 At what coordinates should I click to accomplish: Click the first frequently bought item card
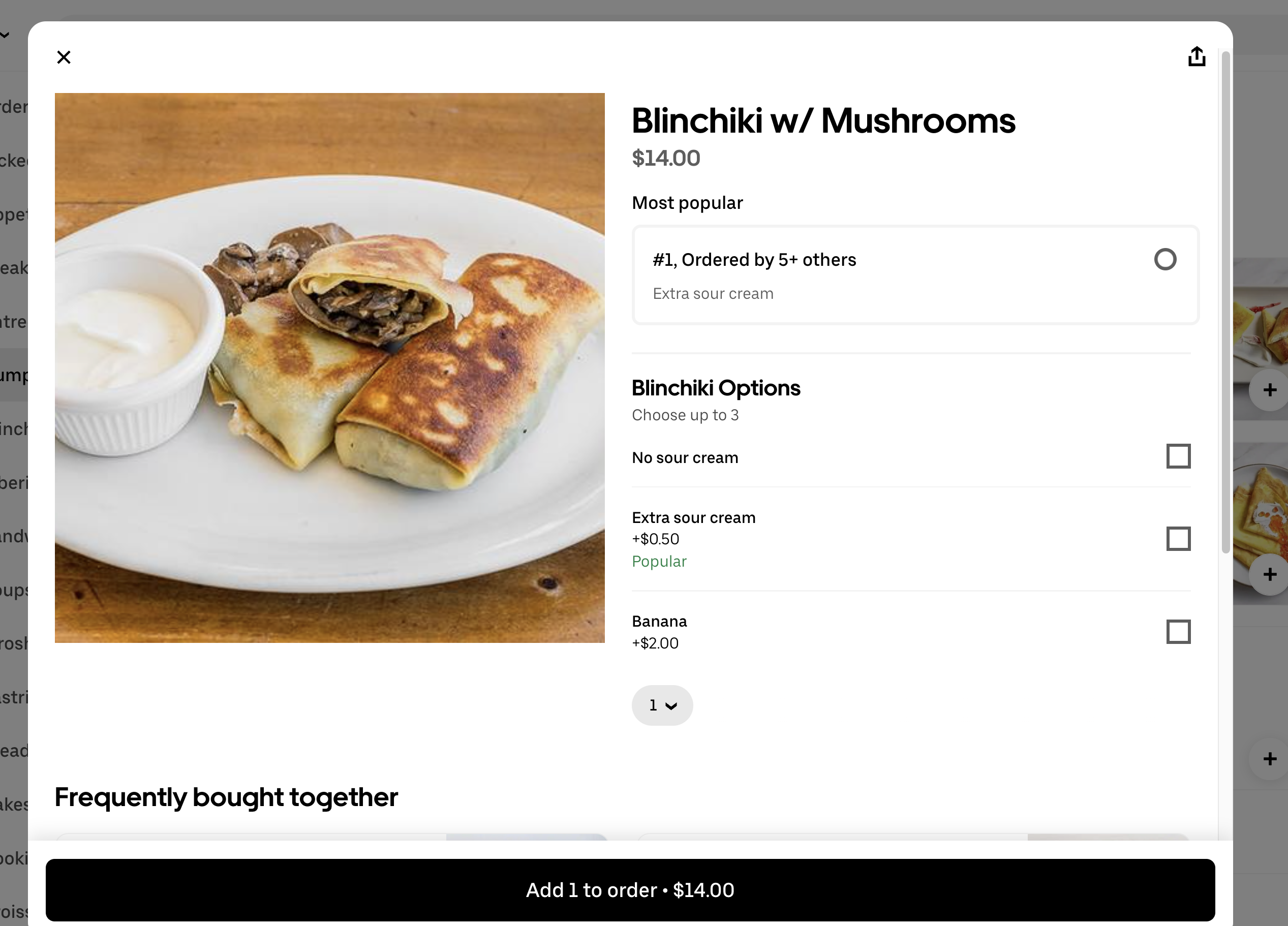(x=331, y=837)
